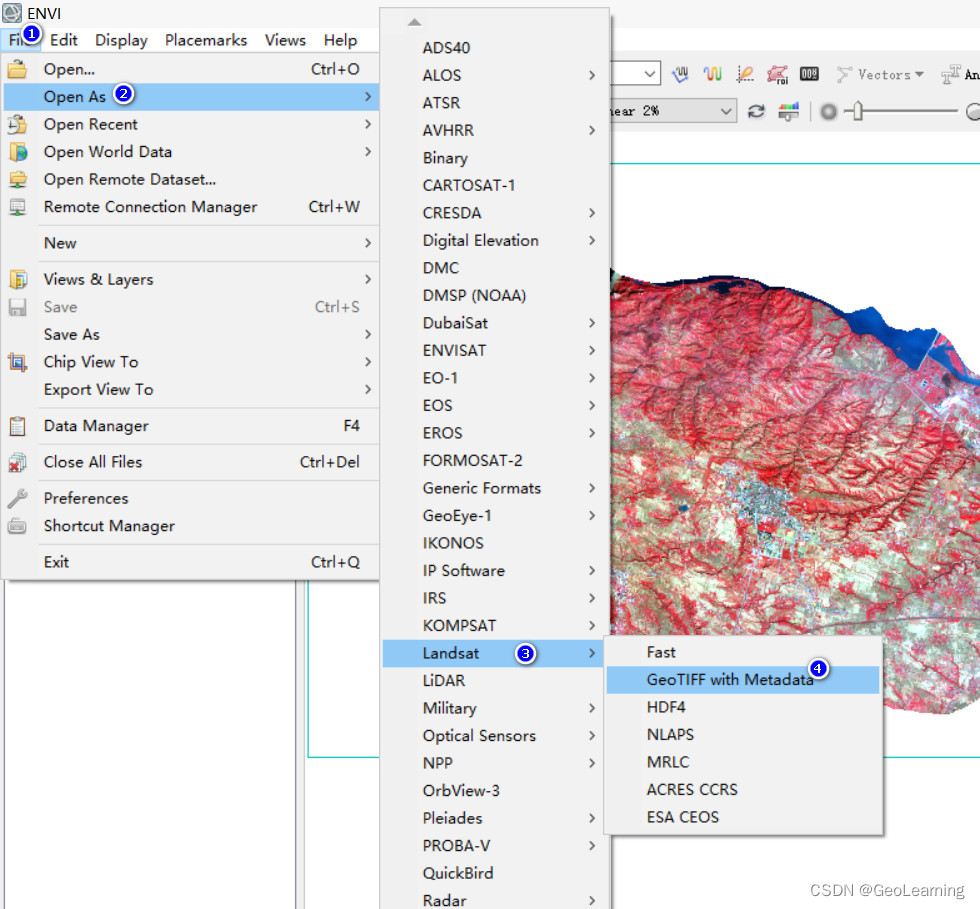
Task: Click the Remote Connection Manager icon
Action: pos(18,207)
